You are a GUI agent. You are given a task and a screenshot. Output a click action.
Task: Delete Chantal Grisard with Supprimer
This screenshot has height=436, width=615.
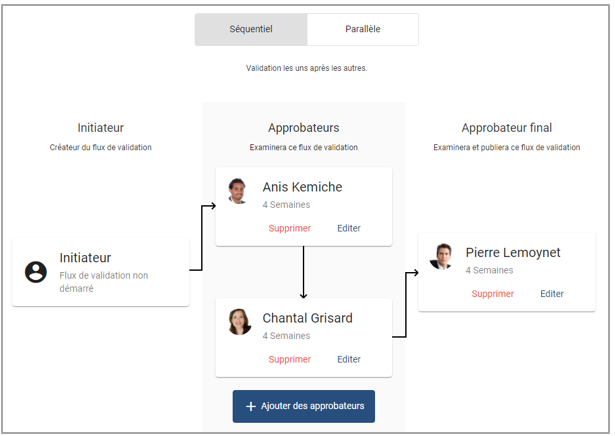click(x=289, y=359)
